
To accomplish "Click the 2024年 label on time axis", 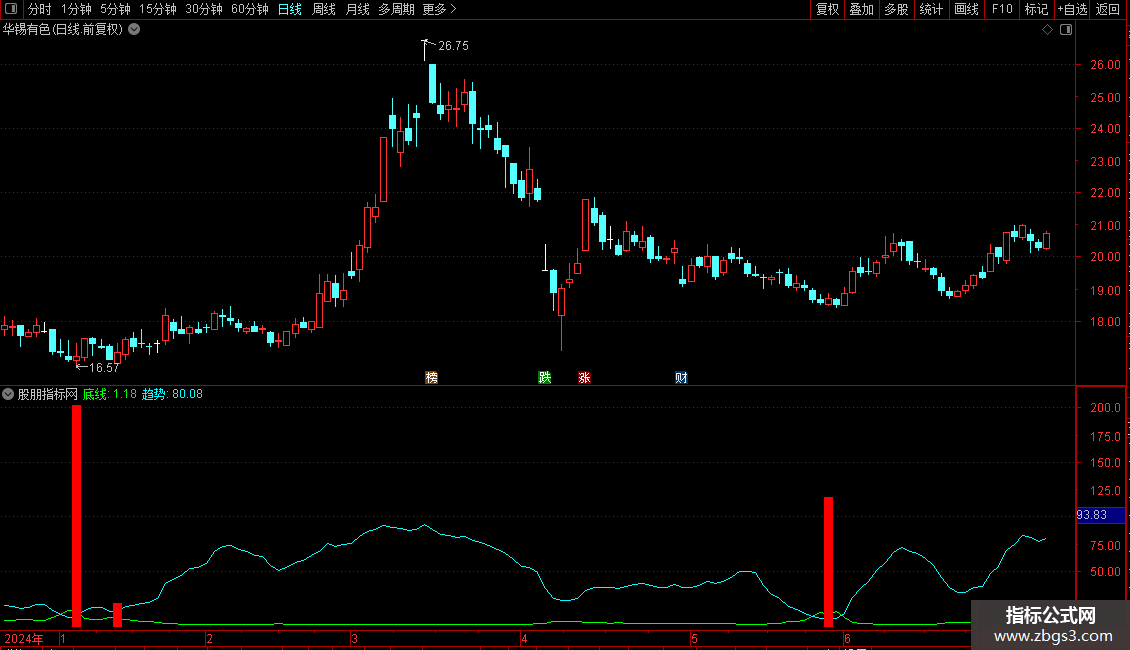I will (x=24, y=638).
